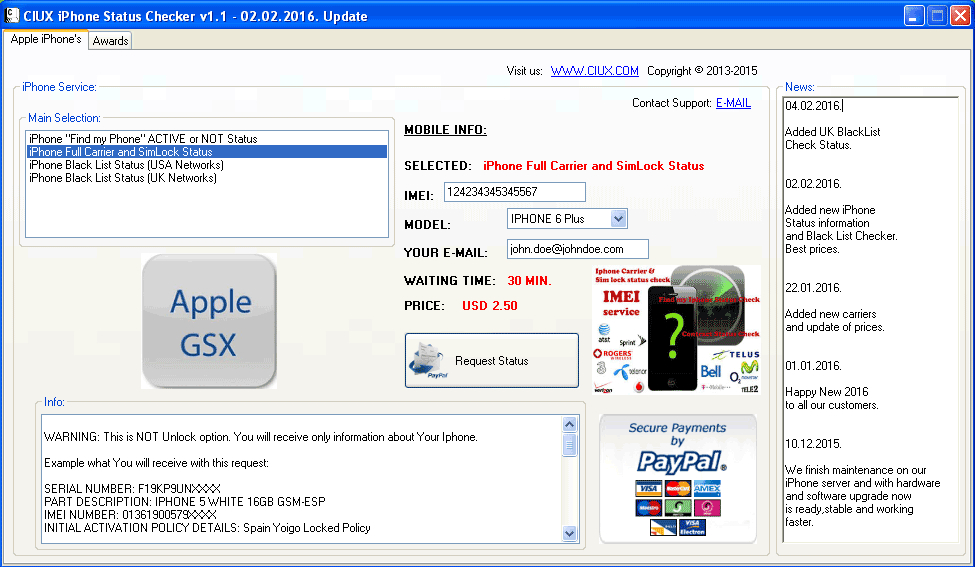Click the 'Added UK BlackList' news entry
Screen dimensions: 975x567
point(832,138)
